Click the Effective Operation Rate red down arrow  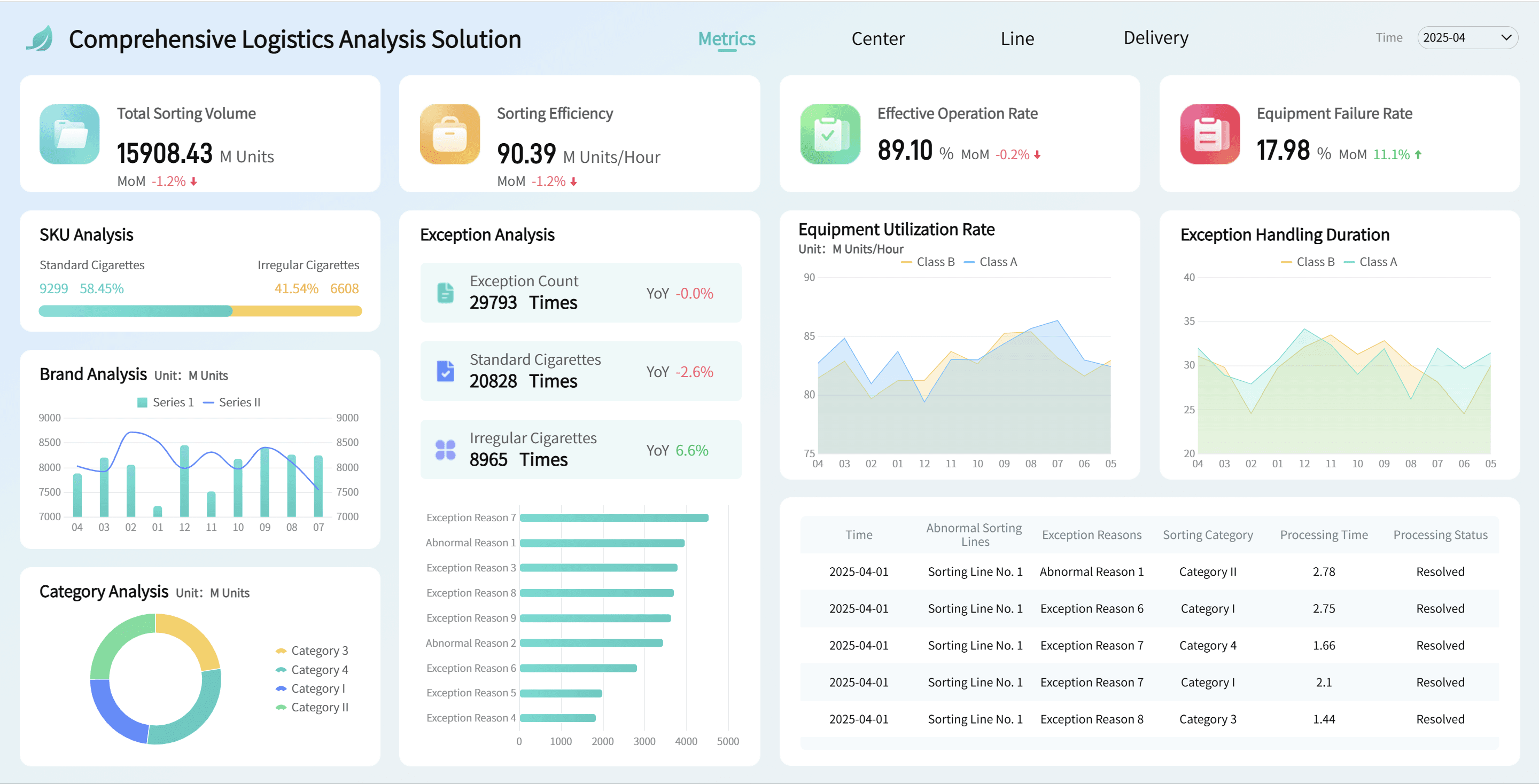[x=1037, y=155]
